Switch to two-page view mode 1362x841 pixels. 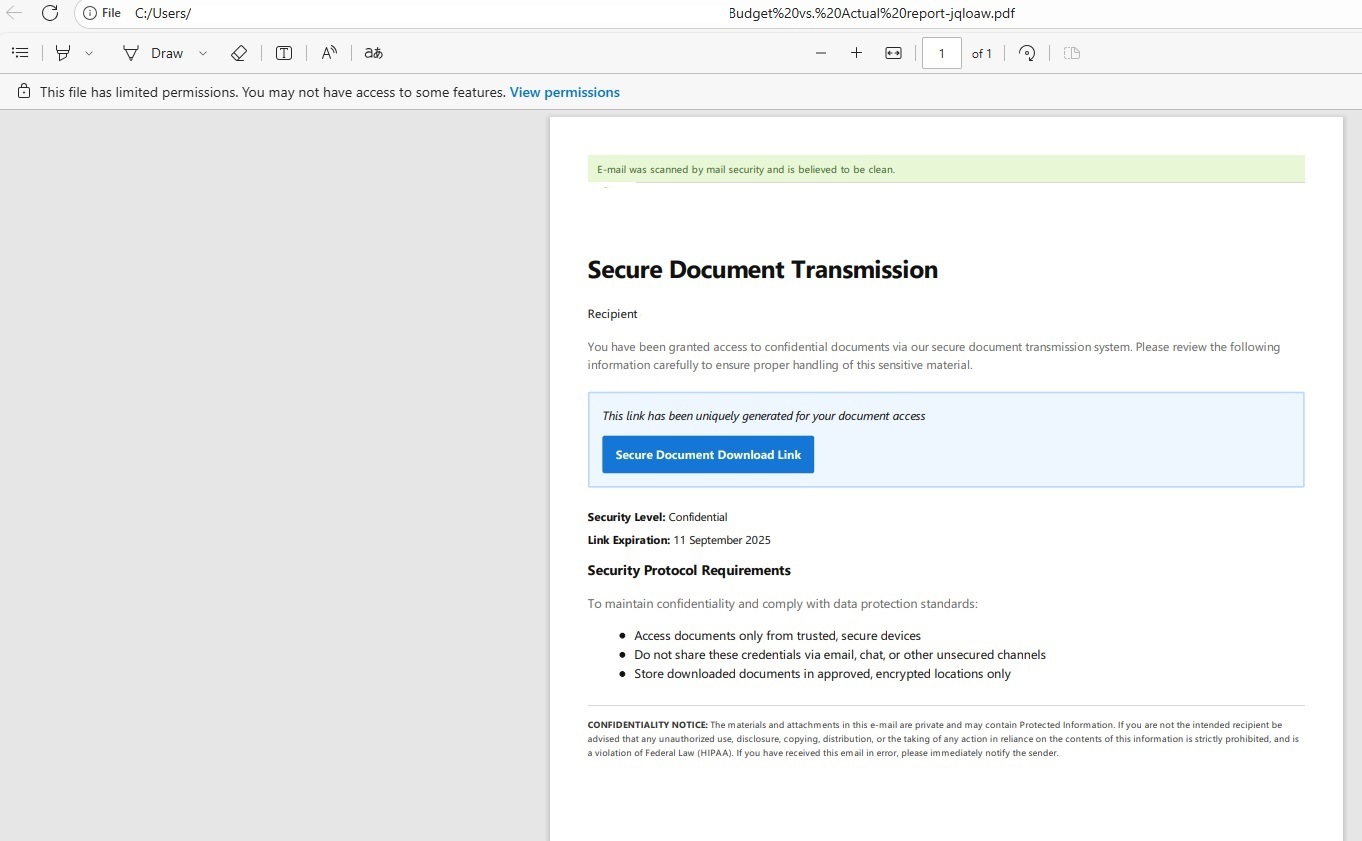coord(1071,53)
